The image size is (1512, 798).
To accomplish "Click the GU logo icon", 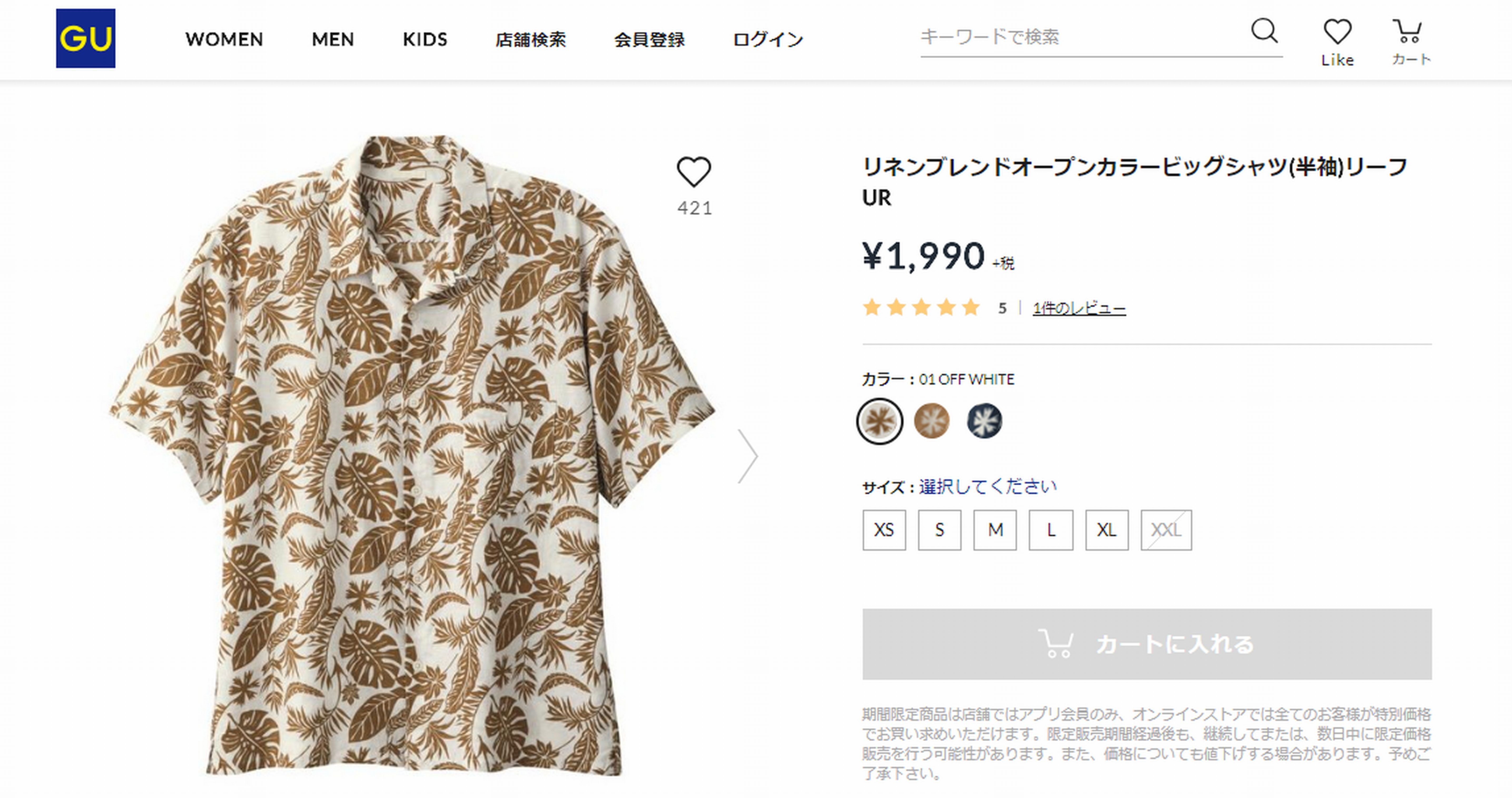I will (x=86, y=38).
